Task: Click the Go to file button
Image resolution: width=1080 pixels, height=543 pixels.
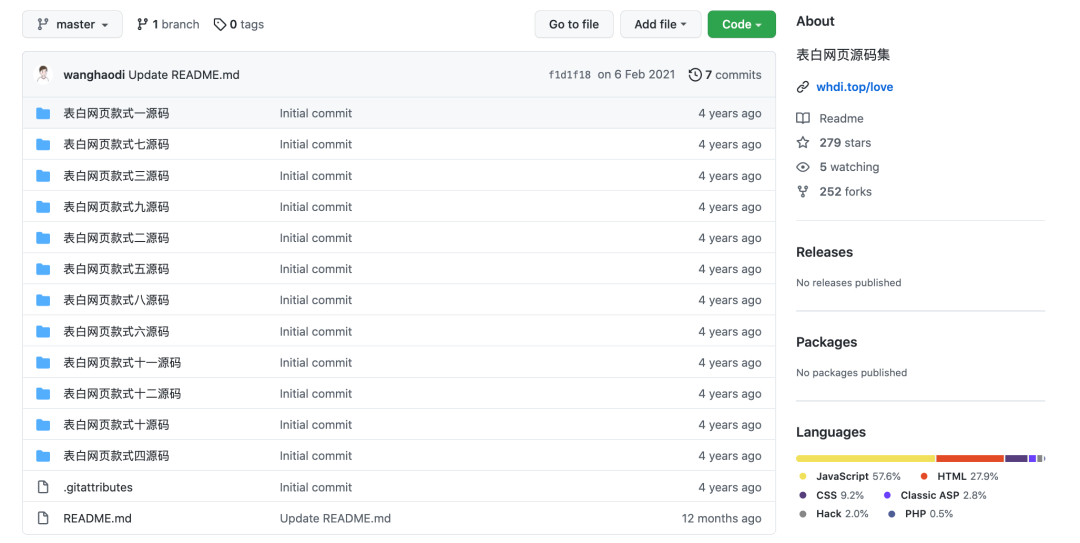Action: point(574,24)
